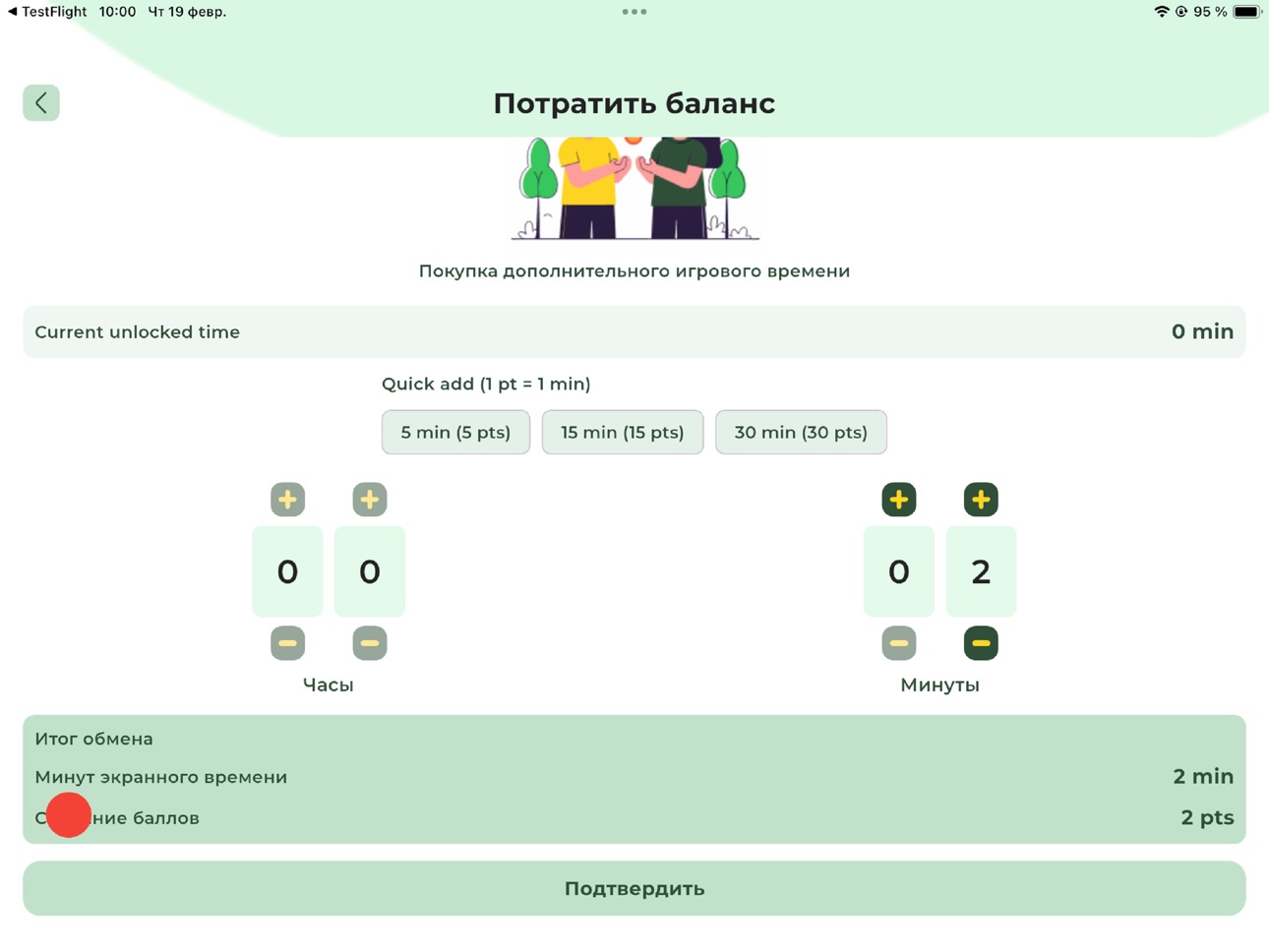Tap the two-people exchange illustration

coord(634,188)
